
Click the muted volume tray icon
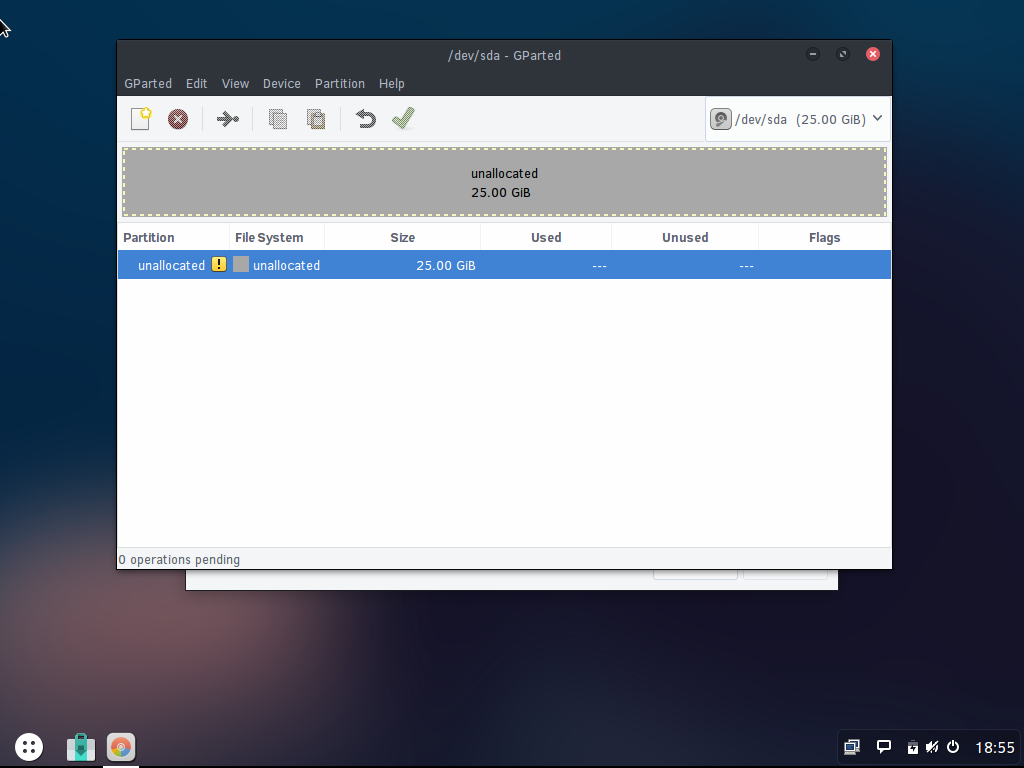pyautogui.click(x=932, y=746)
